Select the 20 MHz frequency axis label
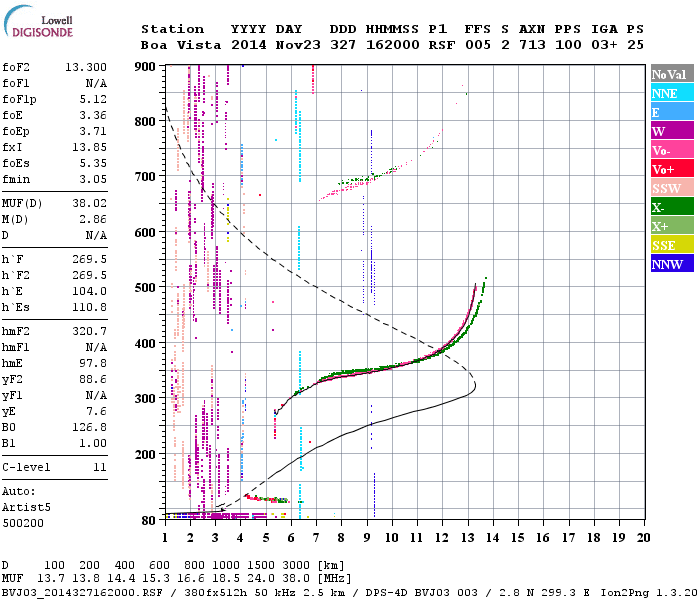The height and width of the screenshot is (600, 700). coord(643,538)
